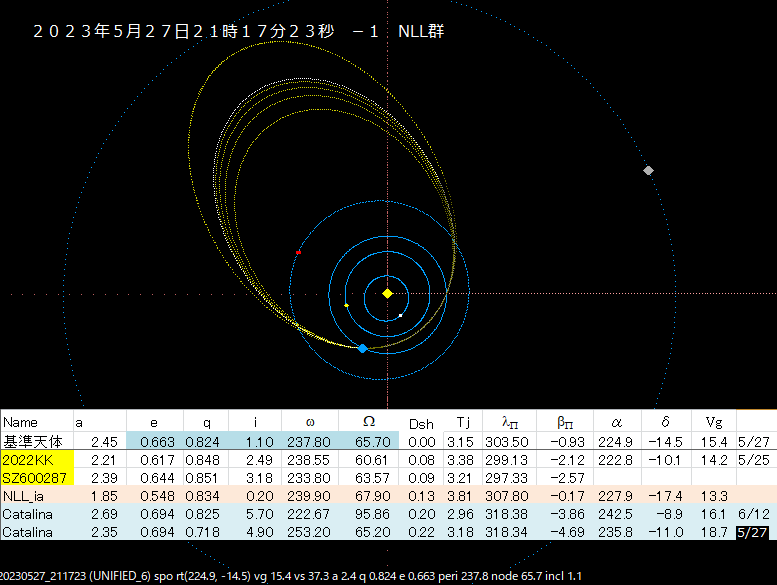The width and height of the screenshot is (777, 585).
Task: Click the Dsh column header
Action: point(421,422)
